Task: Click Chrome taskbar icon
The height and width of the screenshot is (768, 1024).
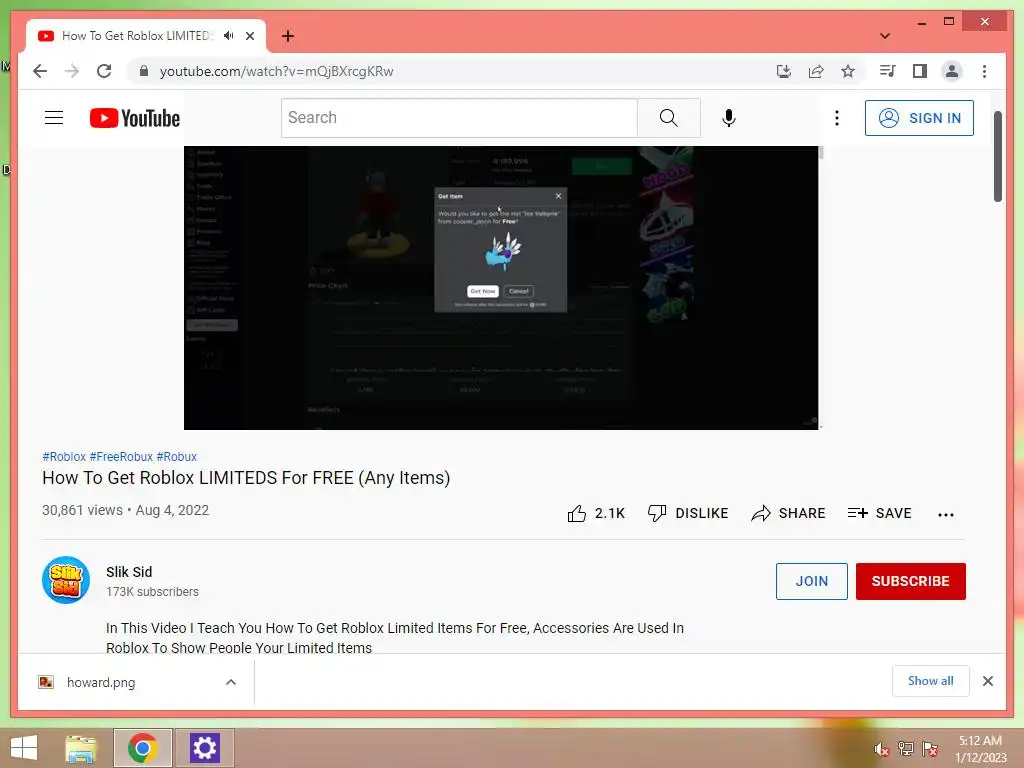Action: tap(142, 748)
